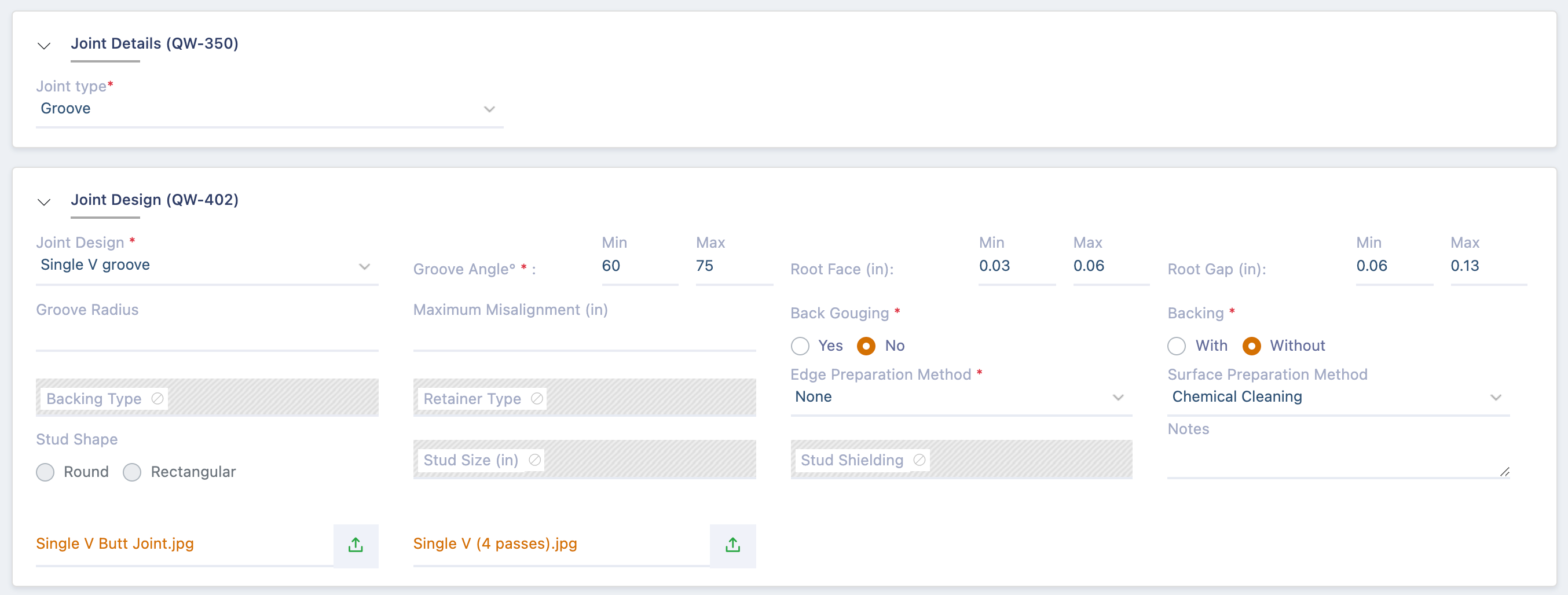Click the disabled Retainer Type field
1568x595 pixels.
click(x=584, y=398)
